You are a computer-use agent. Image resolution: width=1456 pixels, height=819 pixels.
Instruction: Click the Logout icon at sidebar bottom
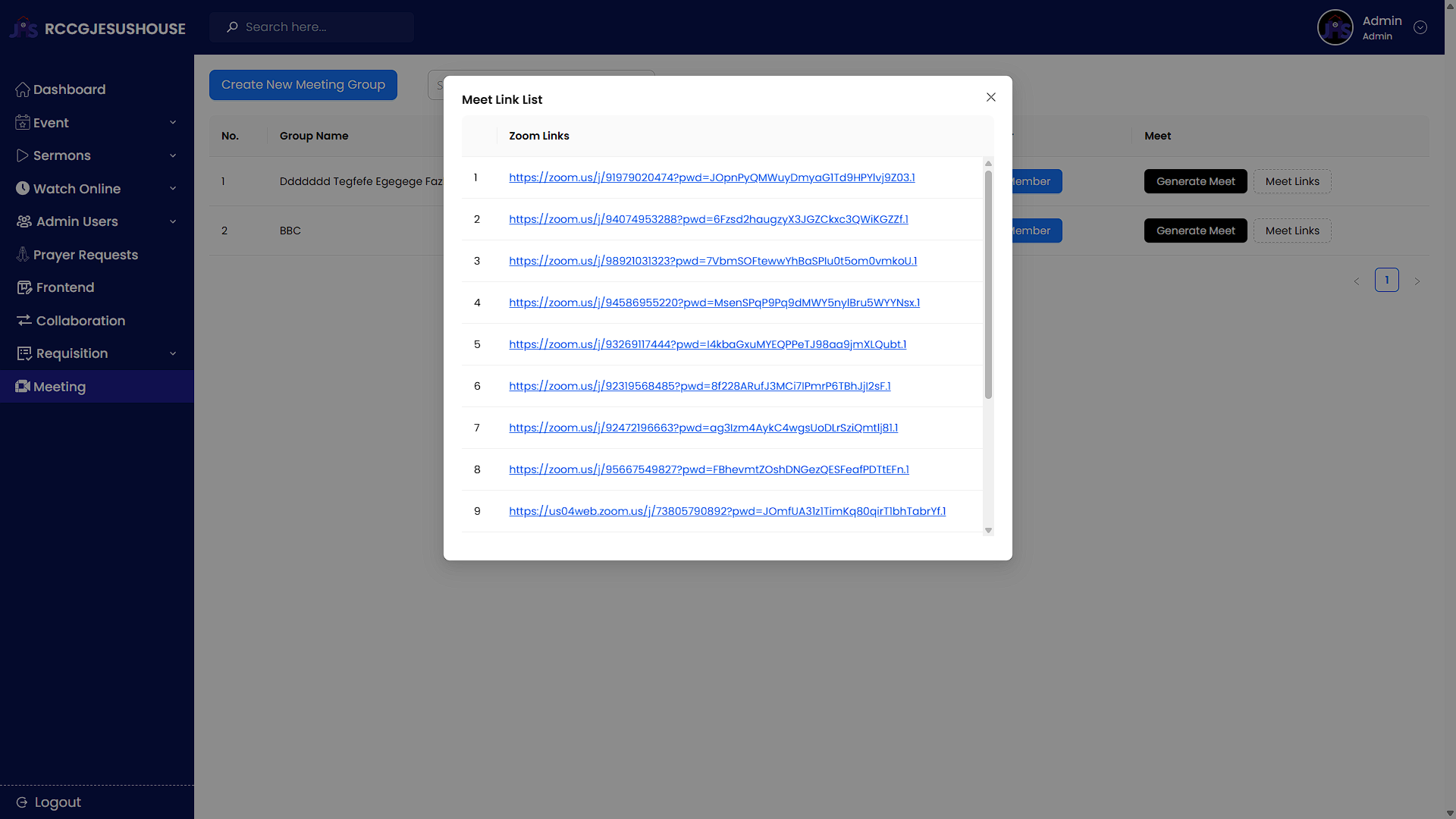(x=22, y=802)
